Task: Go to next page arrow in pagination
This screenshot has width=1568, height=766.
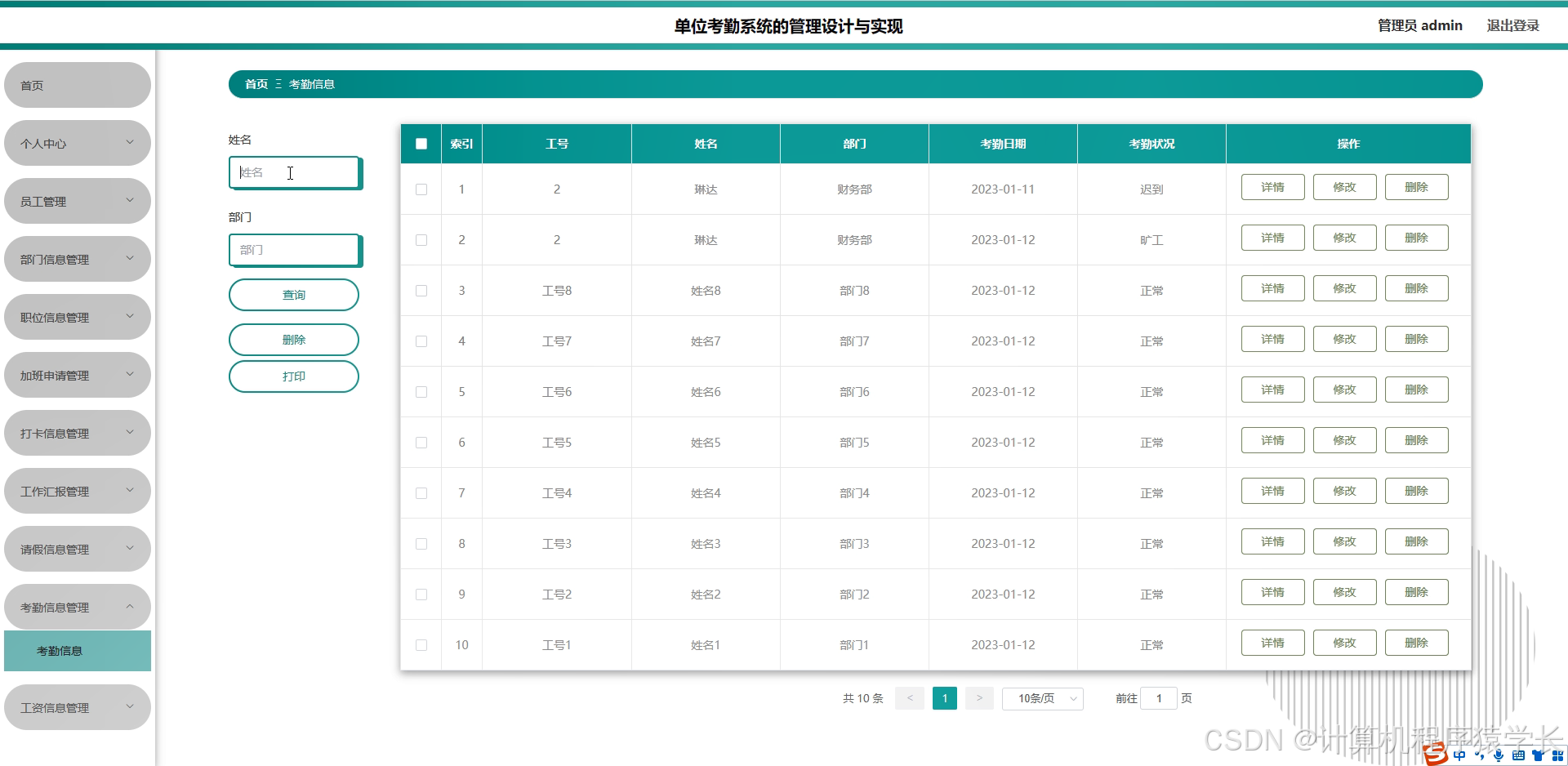Action: point(979,698)
